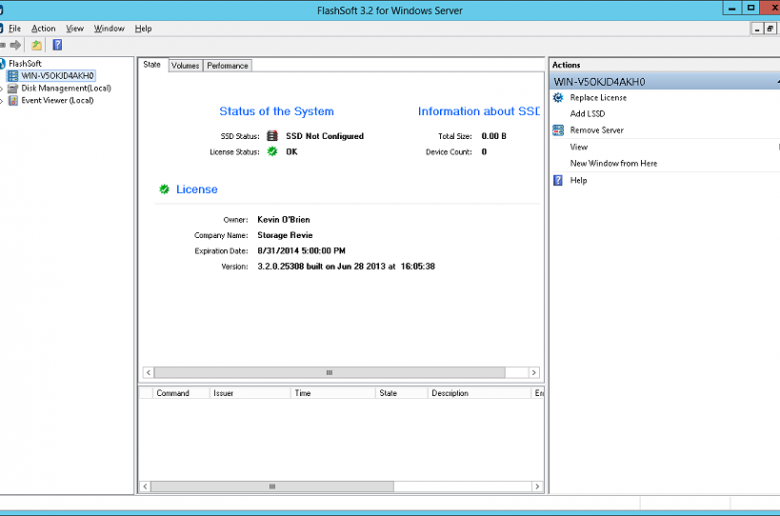Click left arrow of state panel scrollbar
The height and width of the screenshot is (516, 780).
(x=148, y=373)
